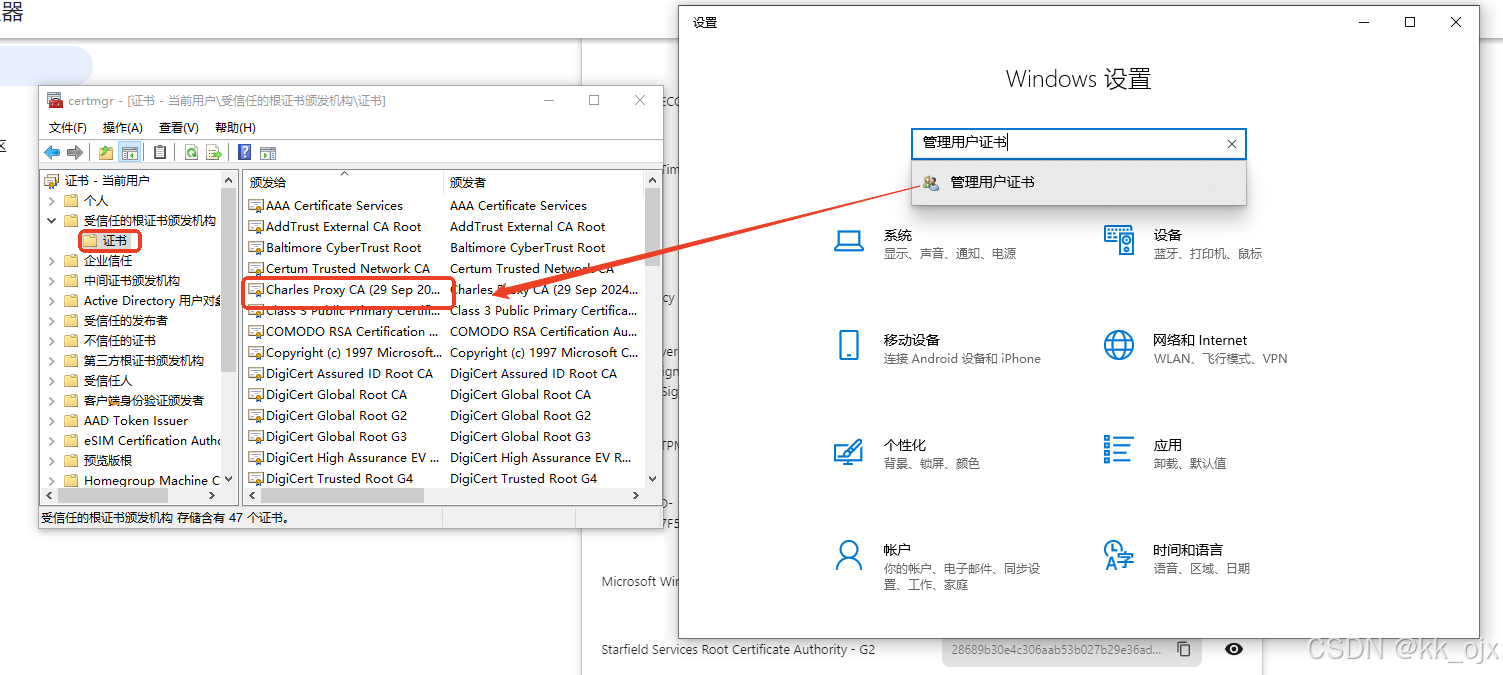Viewport: 1503px width, 675px height.
Task: Expand the AAD Token Issuer node
Action: [52, 420]
